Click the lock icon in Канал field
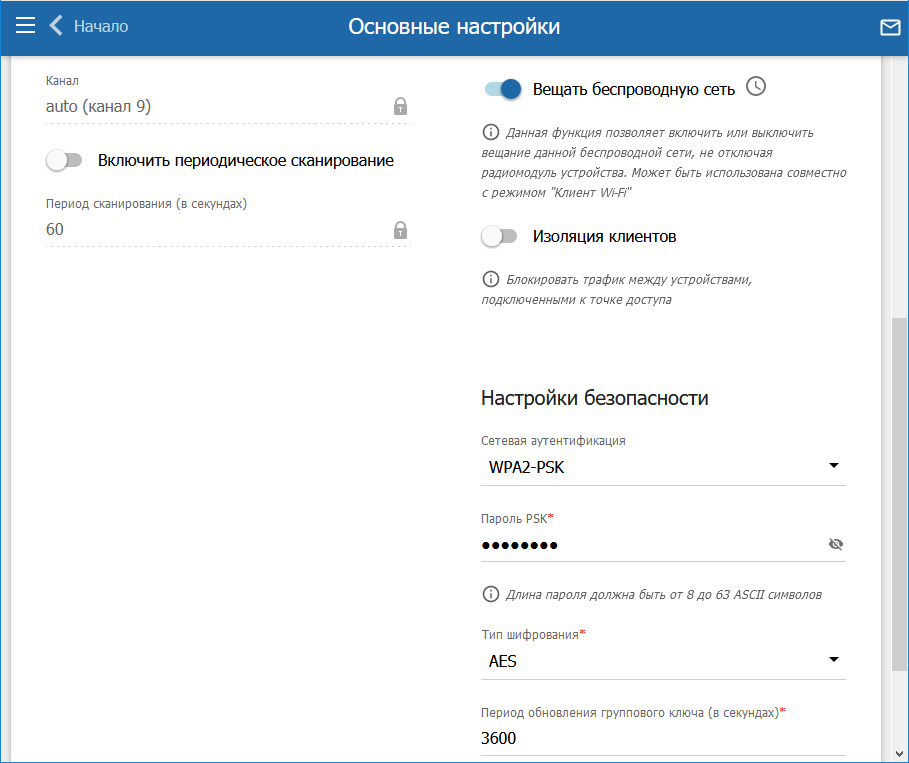This screenshot has height=763, width=909. coord(400,107)
